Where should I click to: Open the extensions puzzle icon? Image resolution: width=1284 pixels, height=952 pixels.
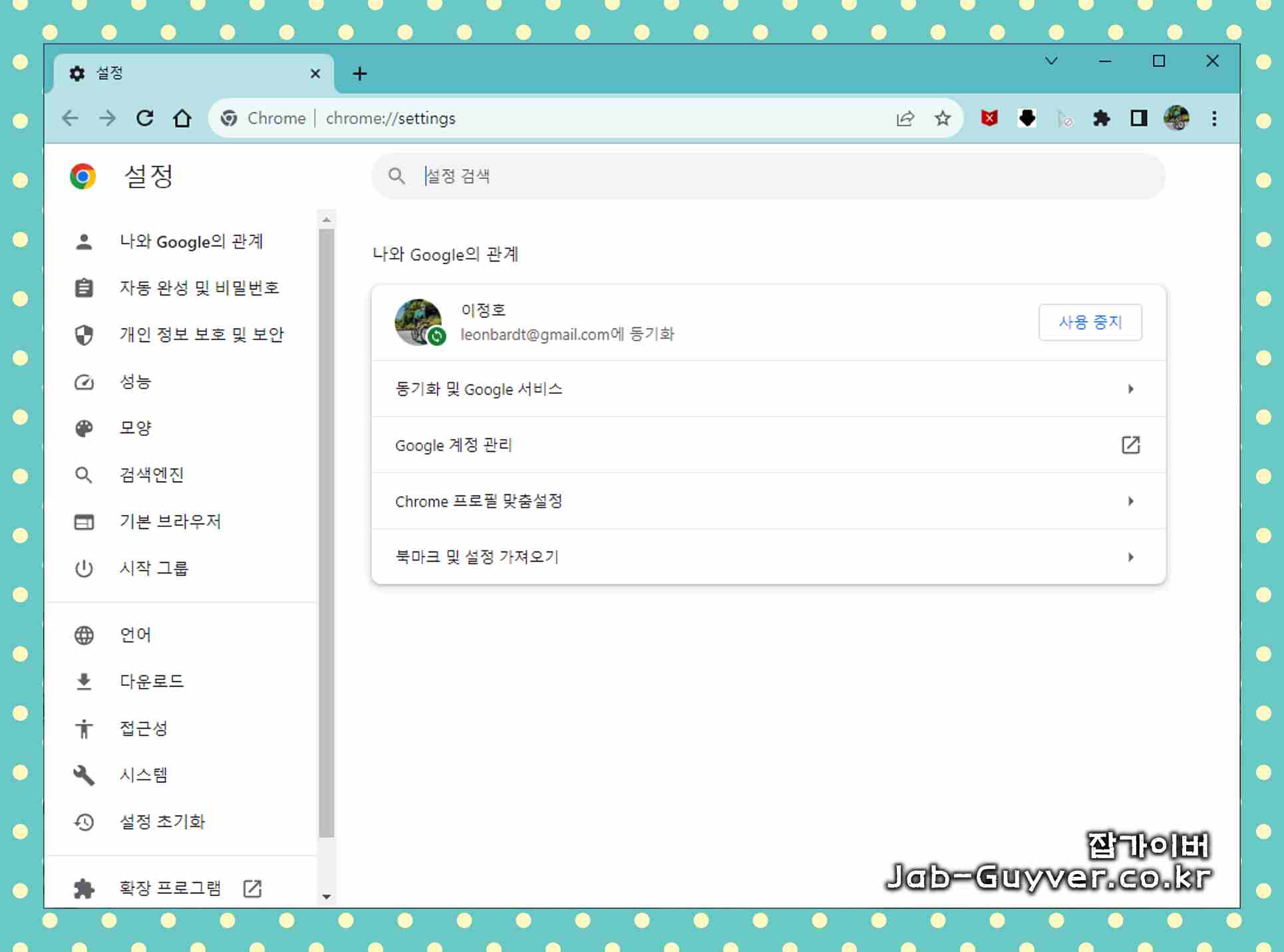coord(1101,118)
